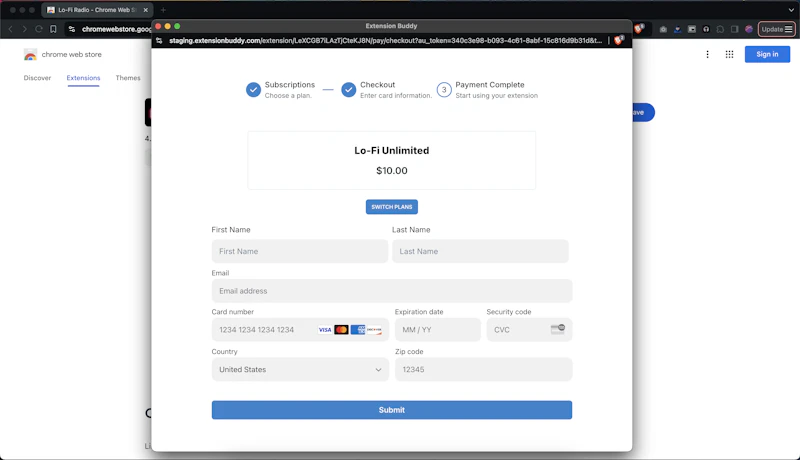The image size is (800, 460).
Task: Go back using the browser back arrow
Action: [x=10, y=29]
